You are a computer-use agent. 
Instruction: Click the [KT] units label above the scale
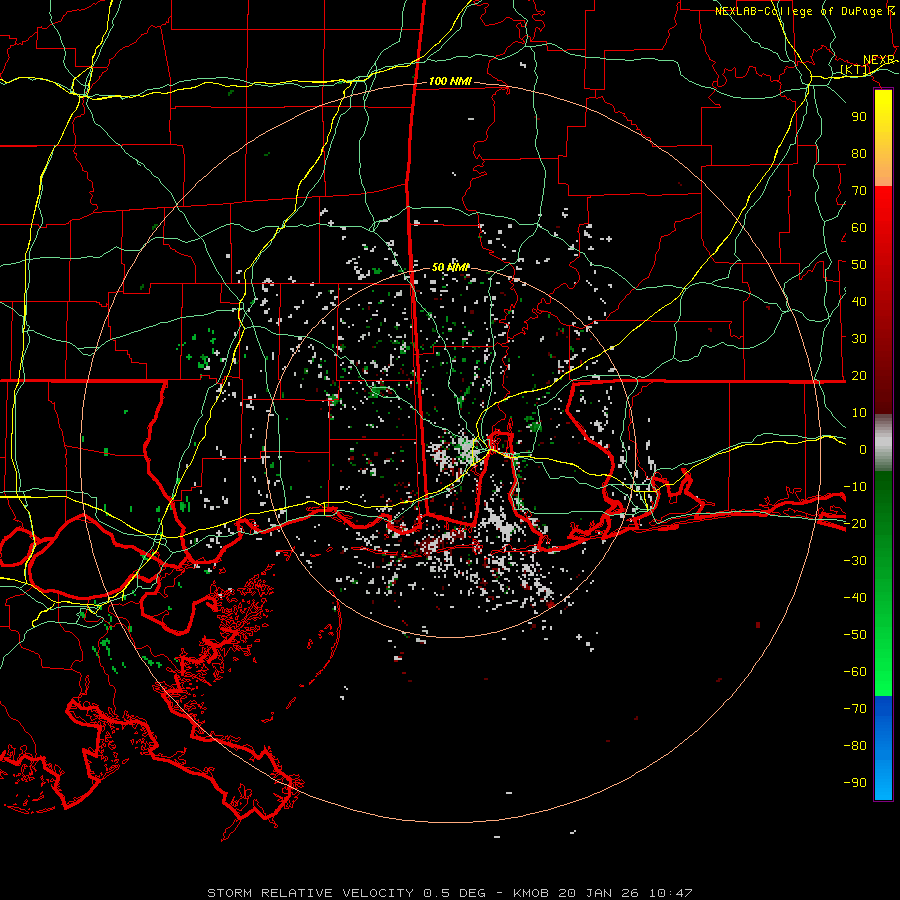tap(856, 70)
